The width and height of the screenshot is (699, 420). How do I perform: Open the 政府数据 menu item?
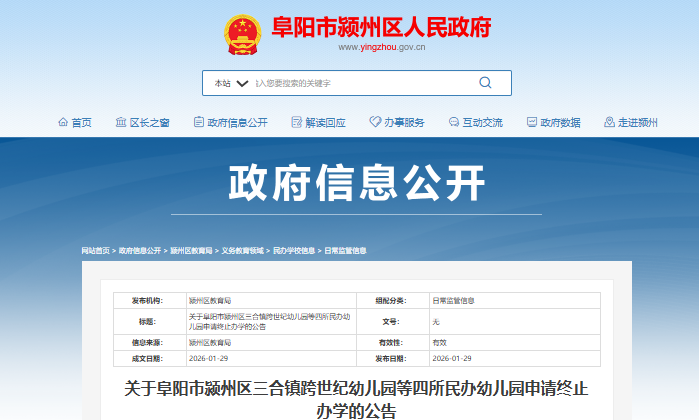pos(560,123)
